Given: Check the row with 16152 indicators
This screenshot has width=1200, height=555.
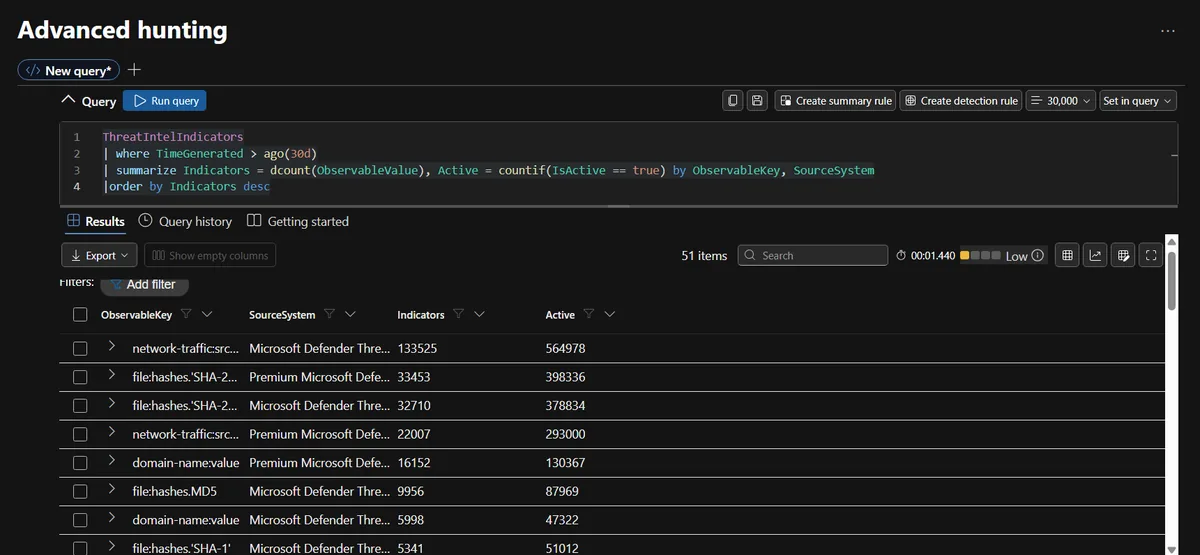Looking at the screenshot, I should [x=80, y=463].
